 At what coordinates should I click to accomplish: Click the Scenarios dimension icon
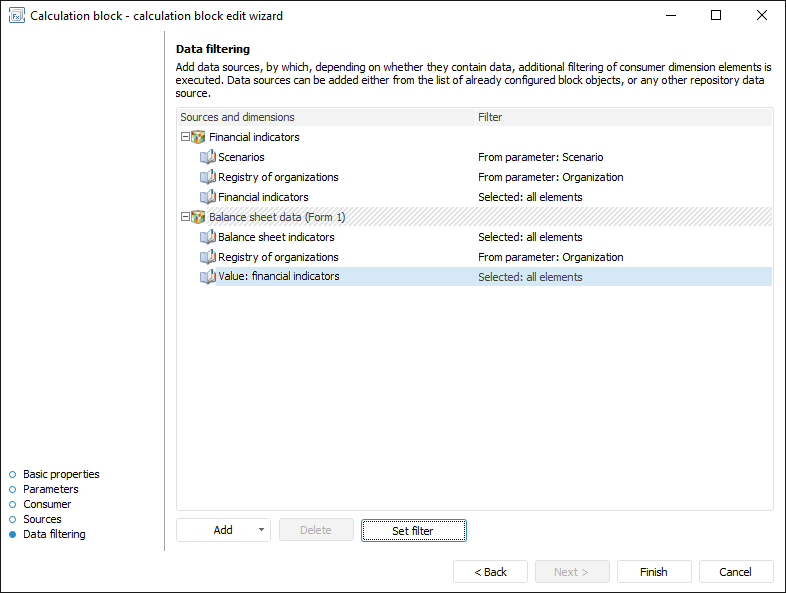tap(208, 157)
